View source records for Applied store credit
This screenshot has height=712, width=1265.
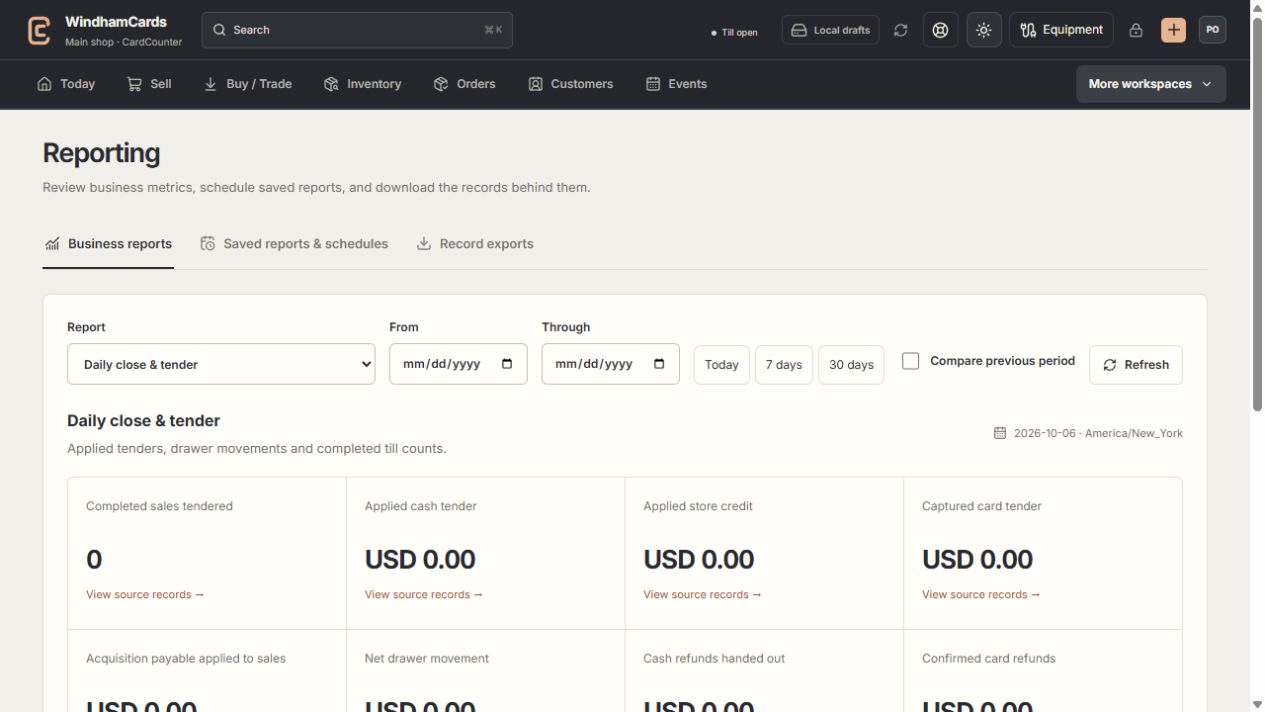(702, 595)
